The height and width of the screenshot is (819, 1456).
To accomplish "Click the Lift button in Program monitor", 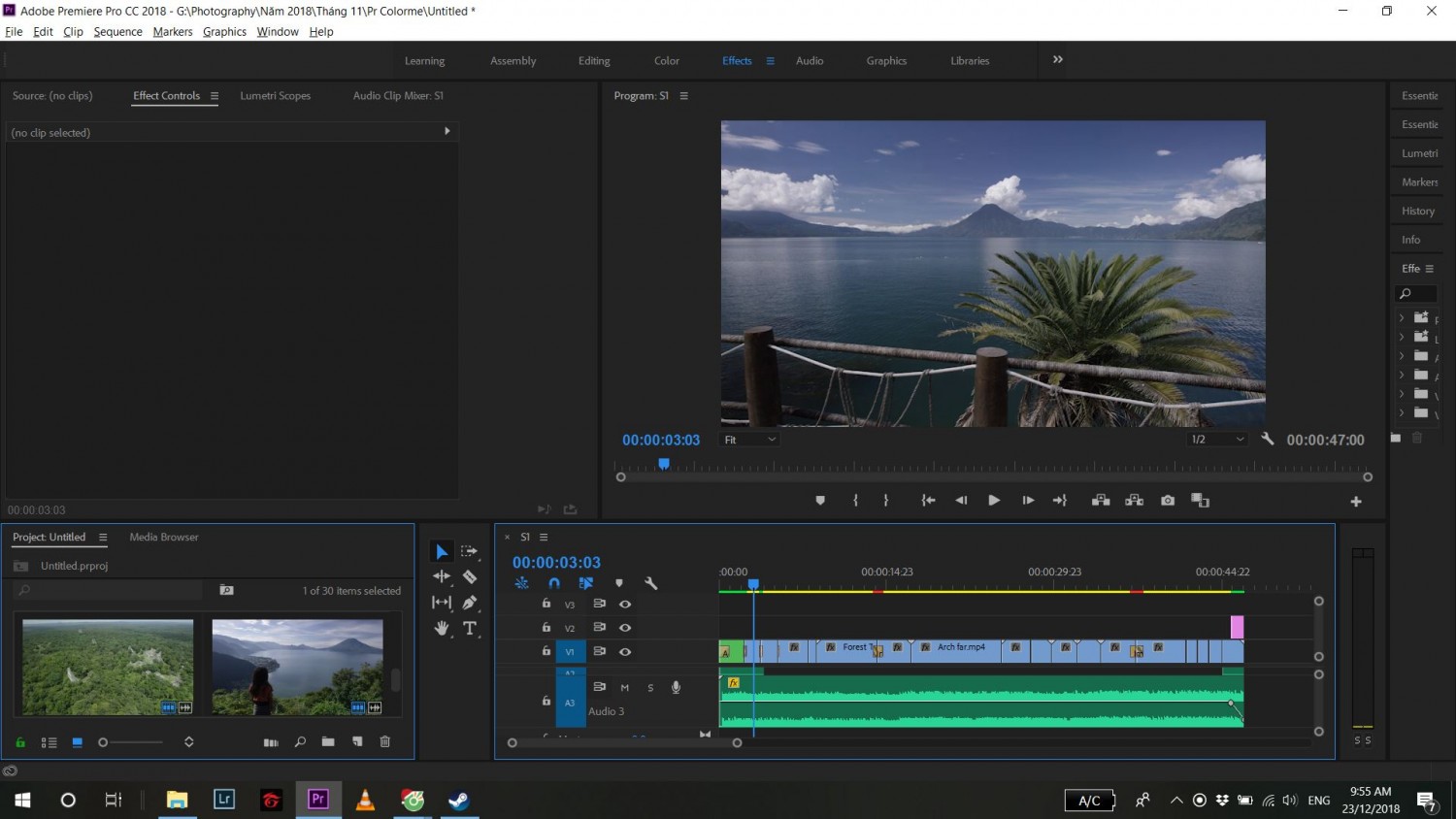I will click(x=1101, y=501).
